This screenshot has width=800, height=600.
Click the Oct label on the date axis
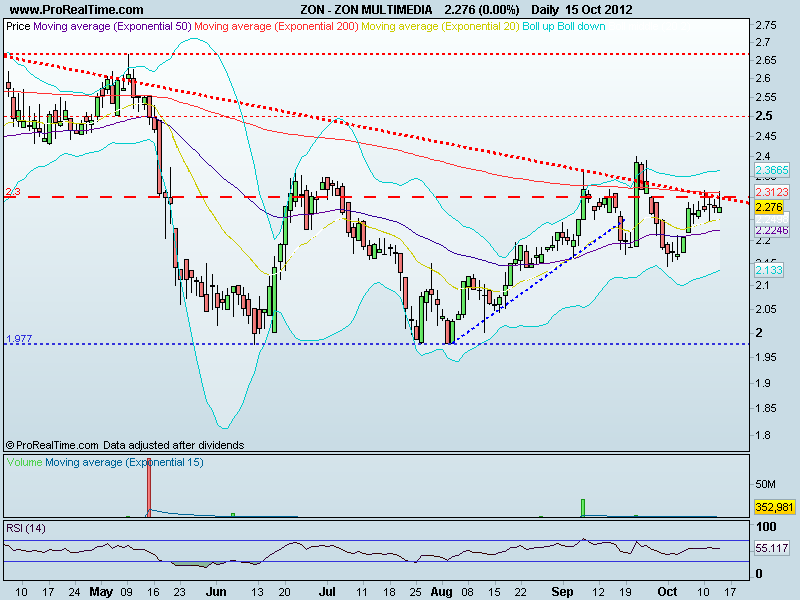[667, 592]
